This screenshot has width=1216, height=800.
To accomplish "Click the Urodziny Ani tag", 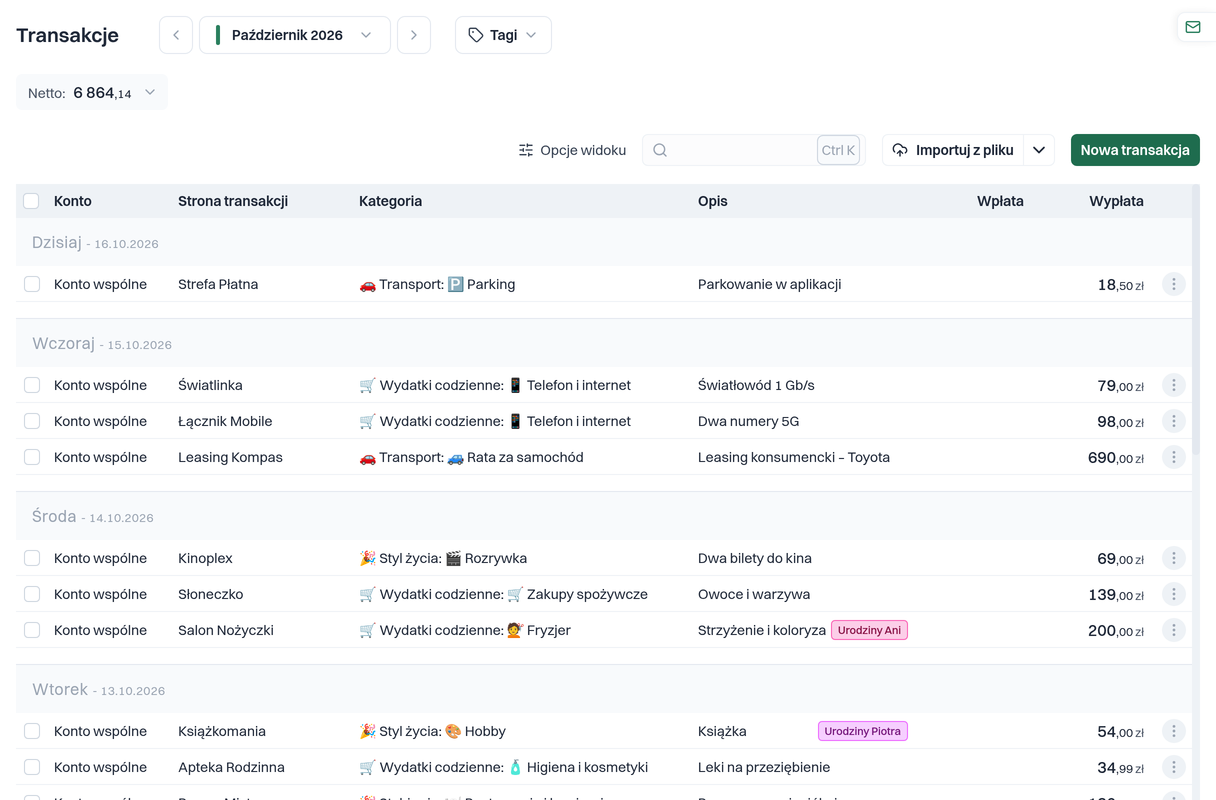I will 869,630.
